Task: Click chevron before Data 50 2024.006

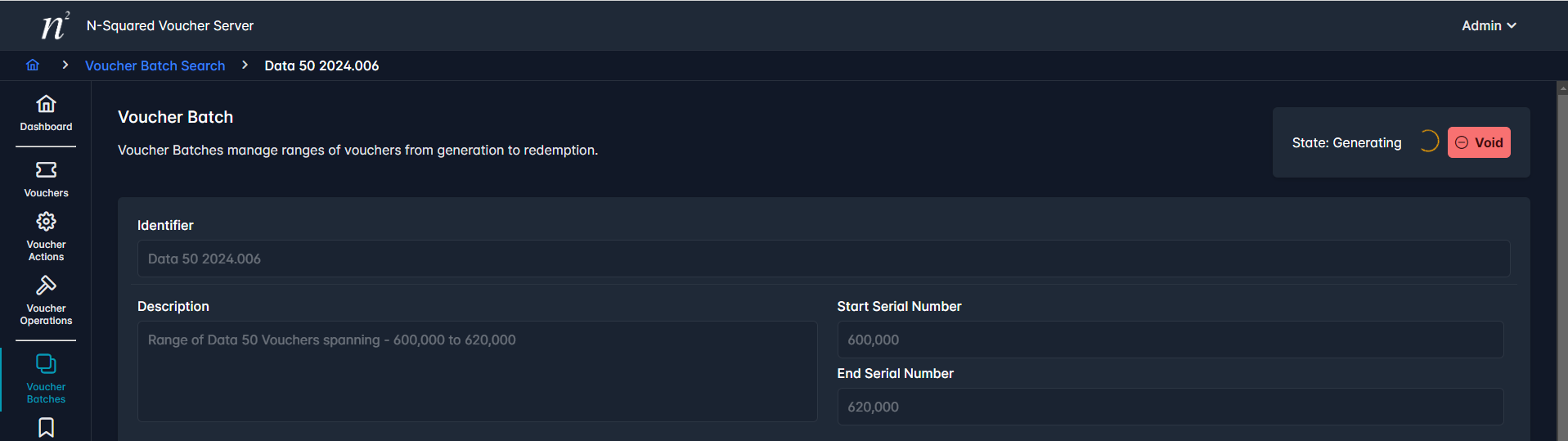Action: coord(245,65)
